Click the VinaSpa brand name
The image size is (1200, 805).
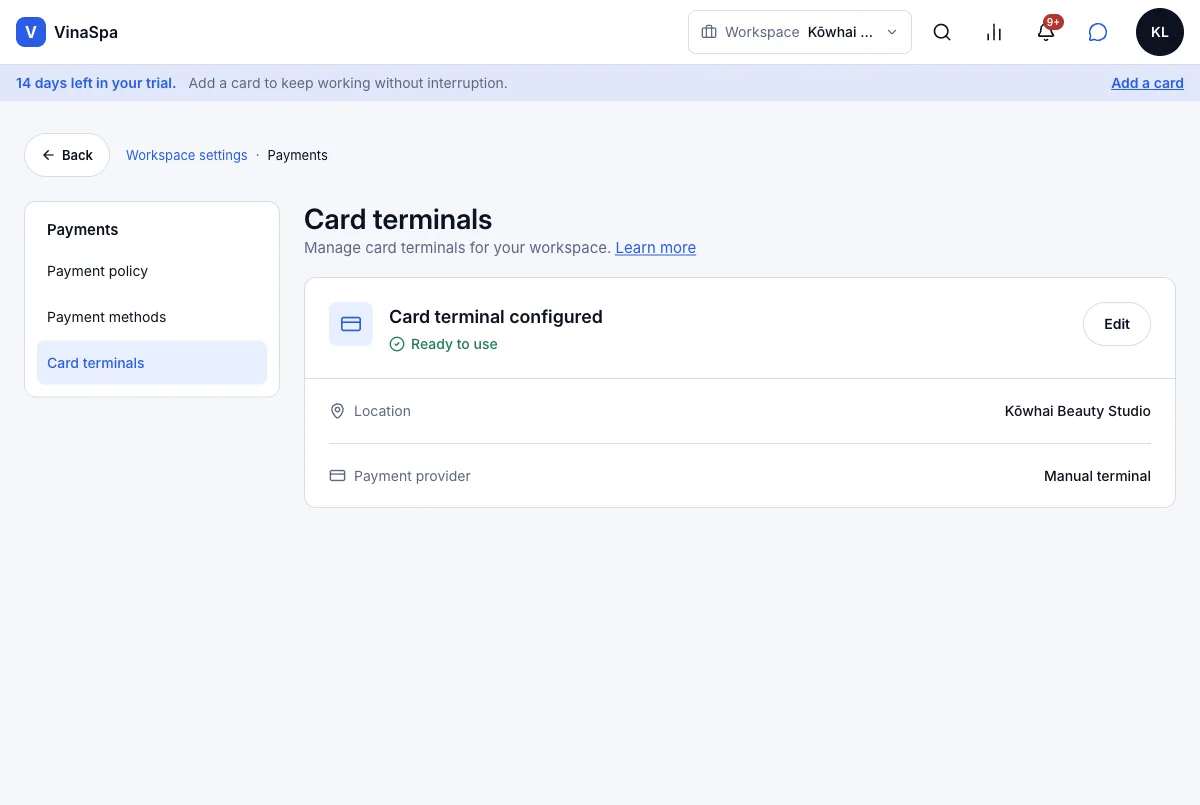point(86,32)
